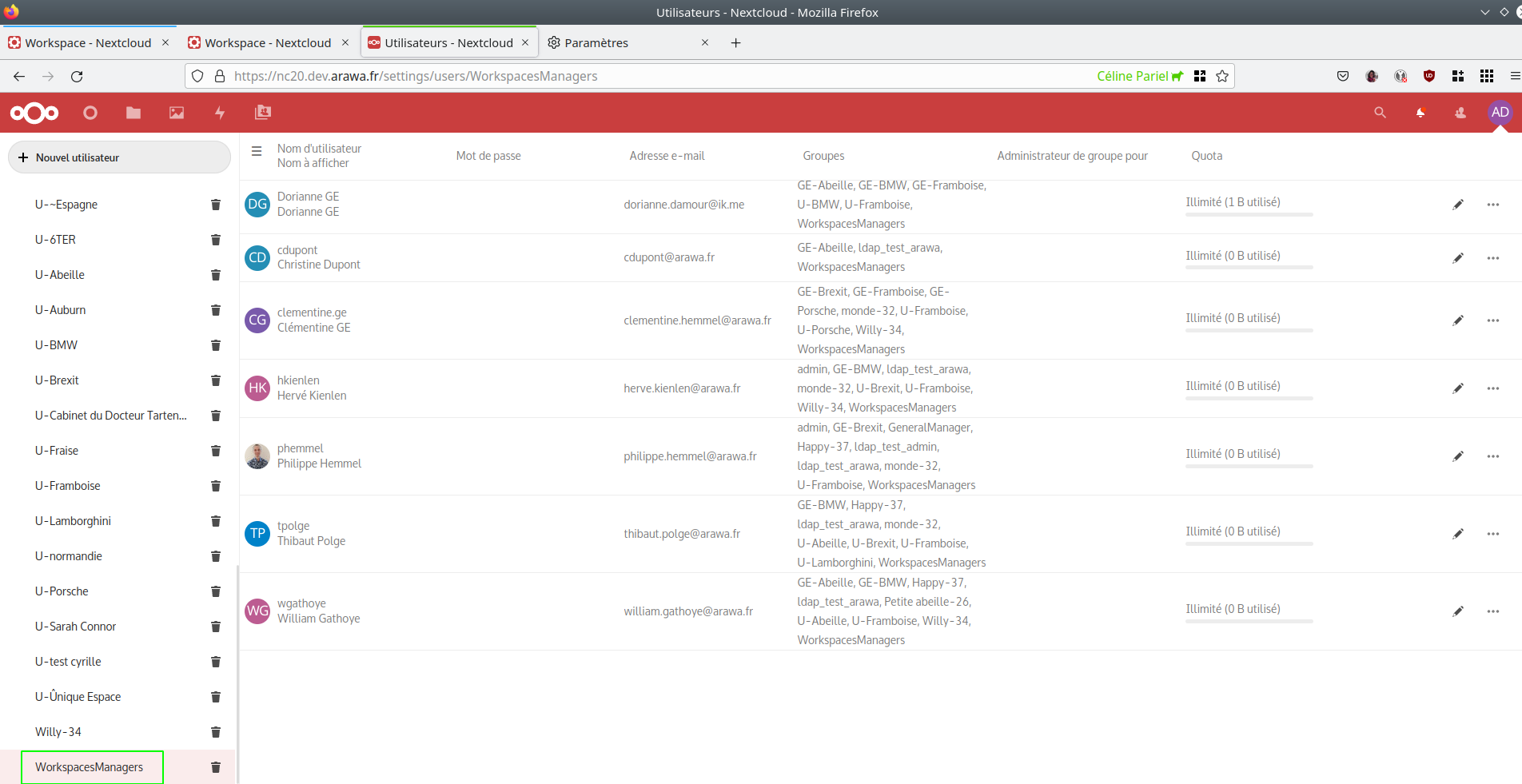Click the Nouvel utilisateur button
This screenshot has height=784, width=1522.
pyautogui.click(x=118, y=157)
